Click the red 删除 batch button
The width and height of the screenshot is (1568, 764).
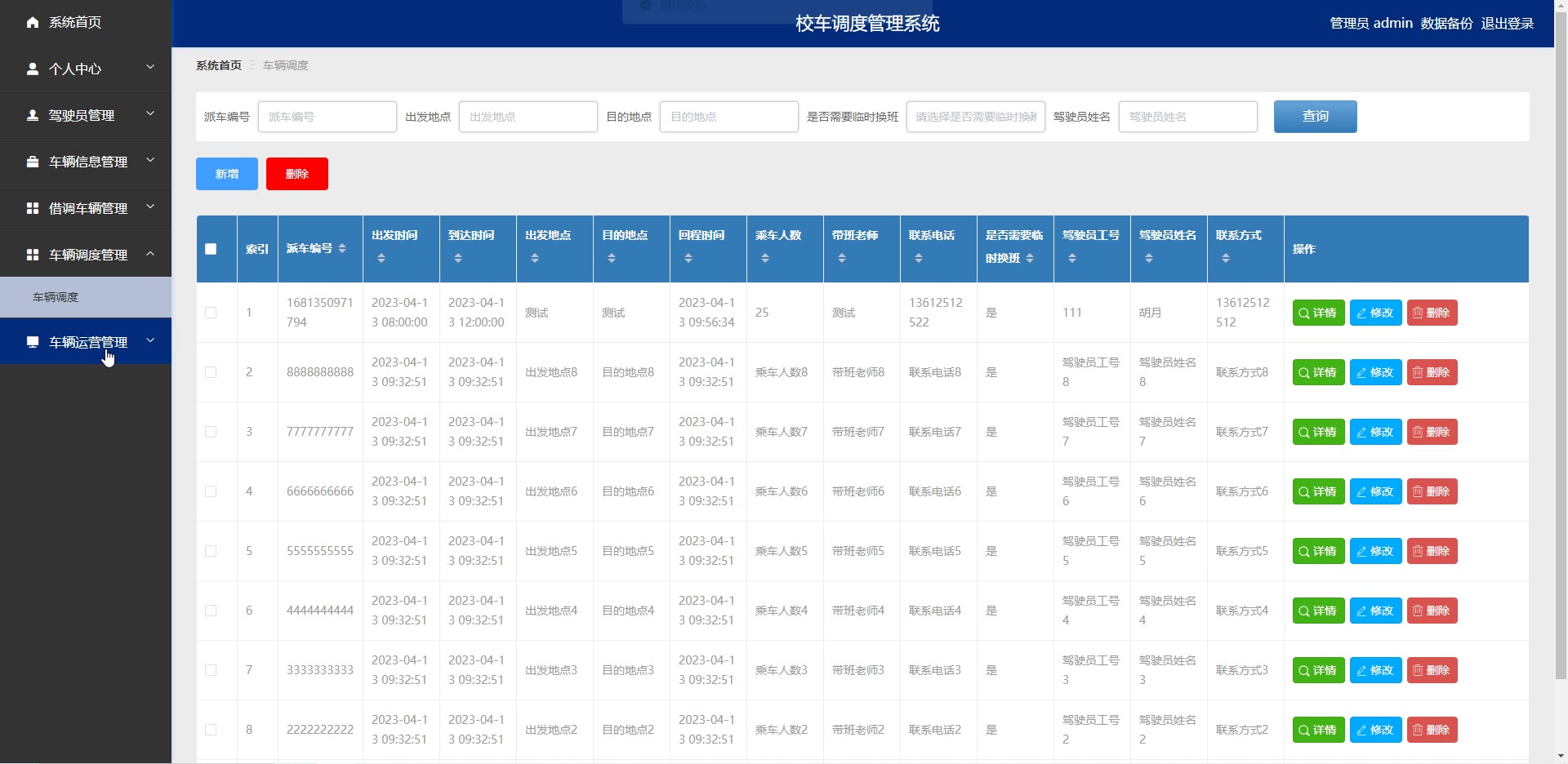pos(297,174)
